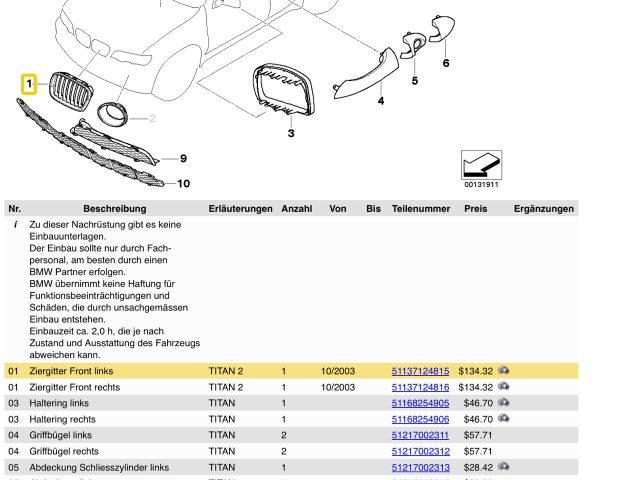Click part link 51217002311
This screenshot has width=640, height=480.
(420, 436)
